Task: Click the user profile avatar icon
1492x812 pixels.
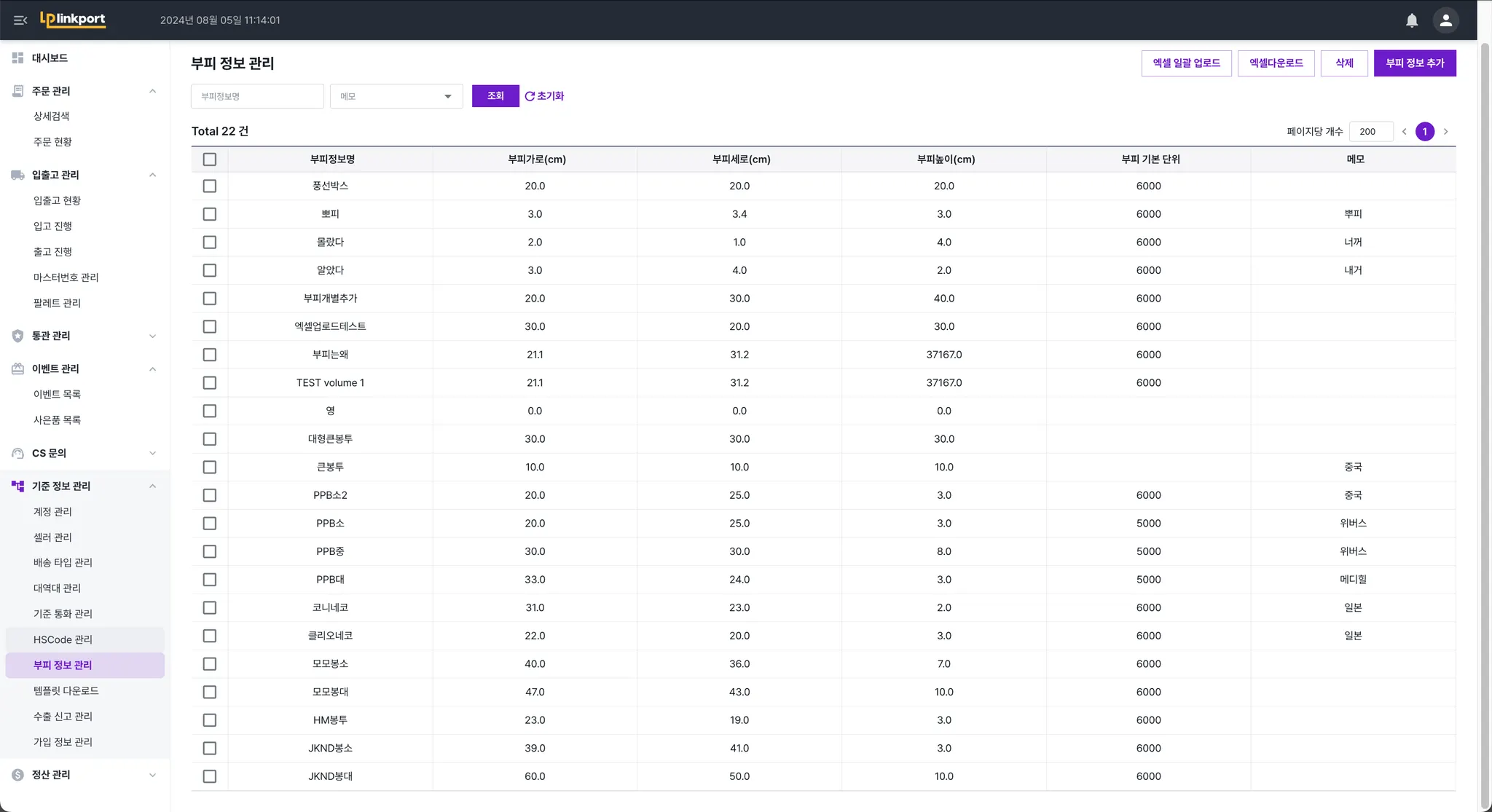Action: click(x=1445, y=20)
